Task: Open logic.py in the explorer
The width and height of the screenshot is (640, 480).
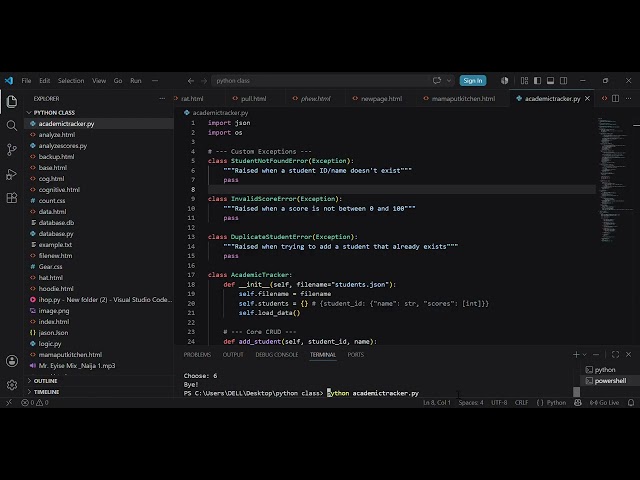Action: (x=50, y=344)
